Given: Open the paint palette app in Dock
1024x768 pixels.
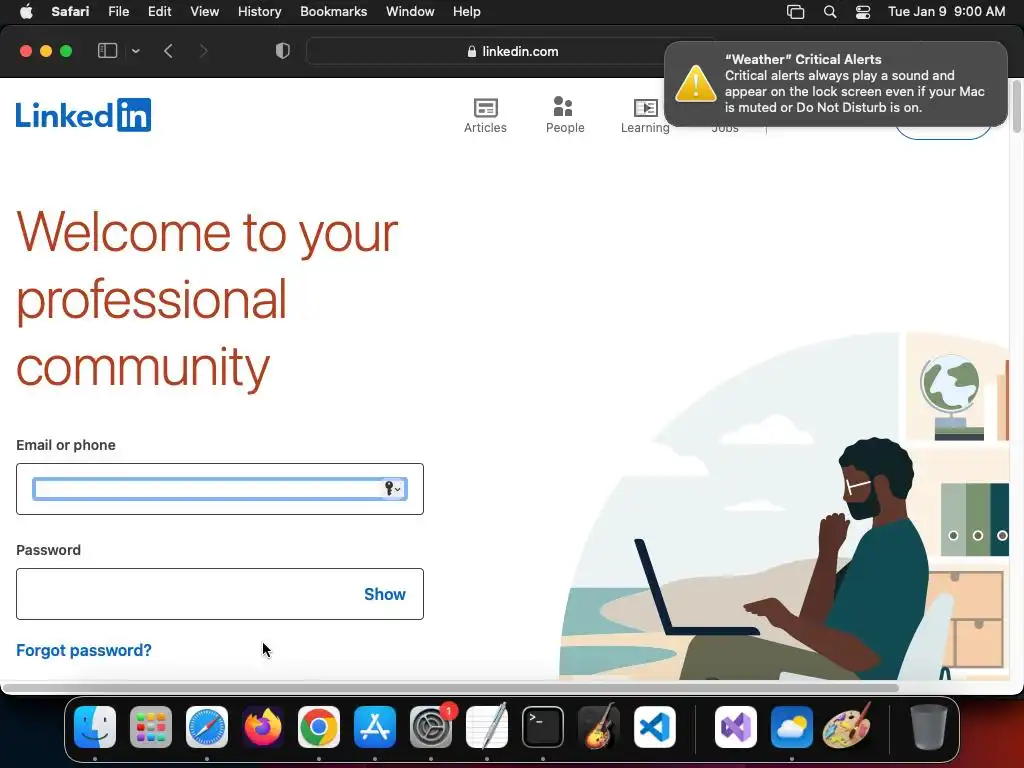Looking at the screenshot, I should pos(848,727).
